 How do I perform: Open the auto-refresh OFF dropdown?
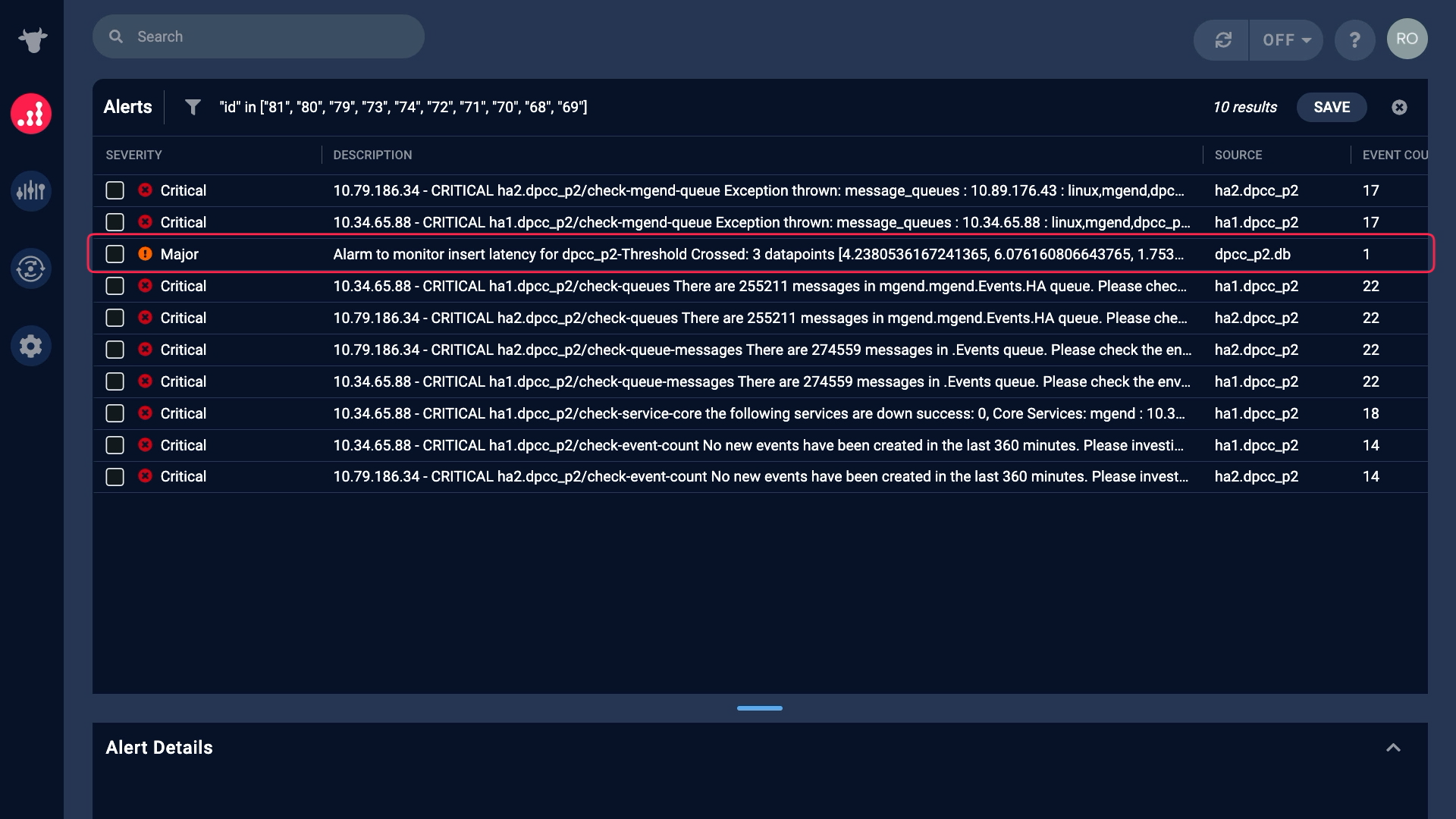[1286, 39]
